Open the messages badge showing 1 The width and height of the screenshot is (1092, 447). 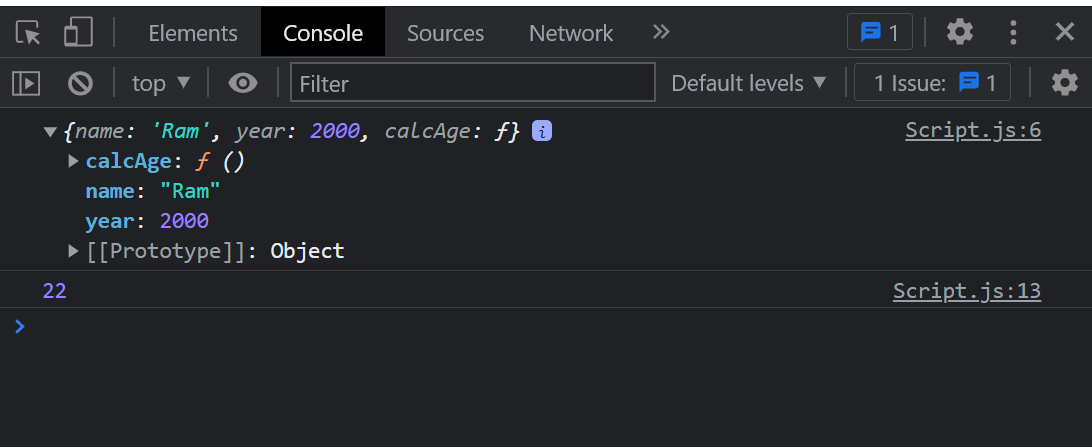(880, 32)
